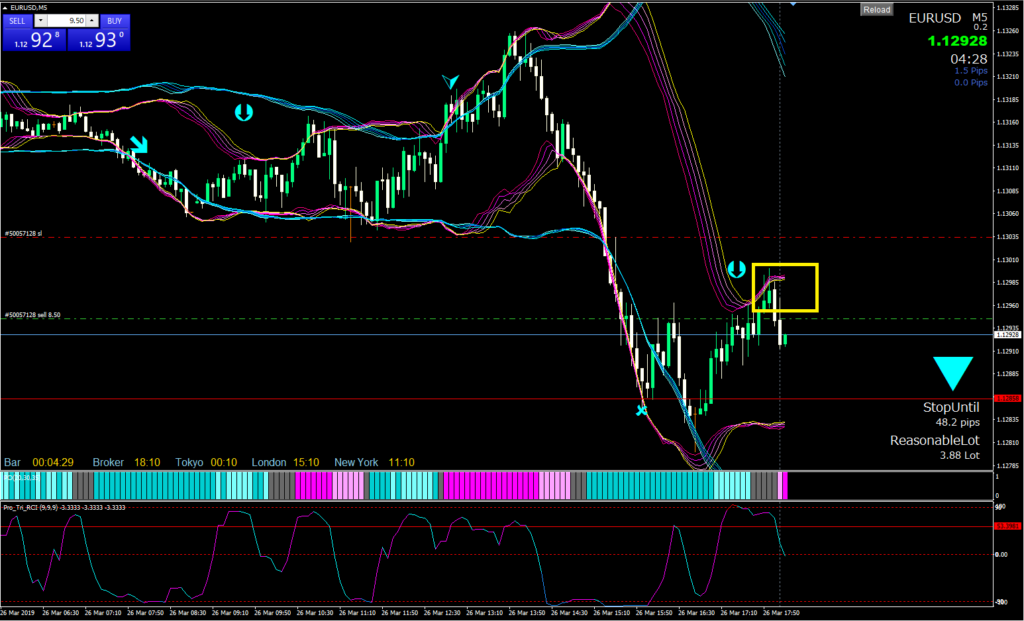Viewport: 1024px width, 621px height.
Task: Click the BUY button in trade panel
Action: tap(113, 20)
